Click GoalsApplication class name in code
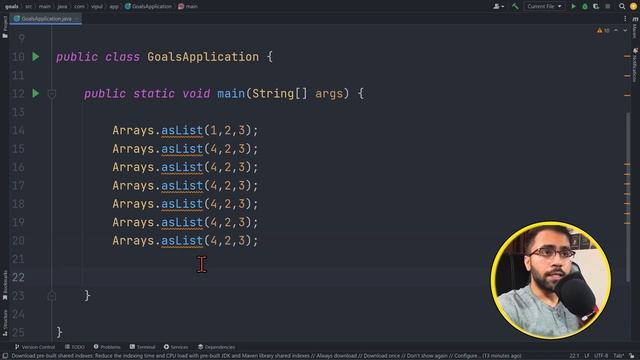Screen dimensions: 640x360 tap(203, 57)
